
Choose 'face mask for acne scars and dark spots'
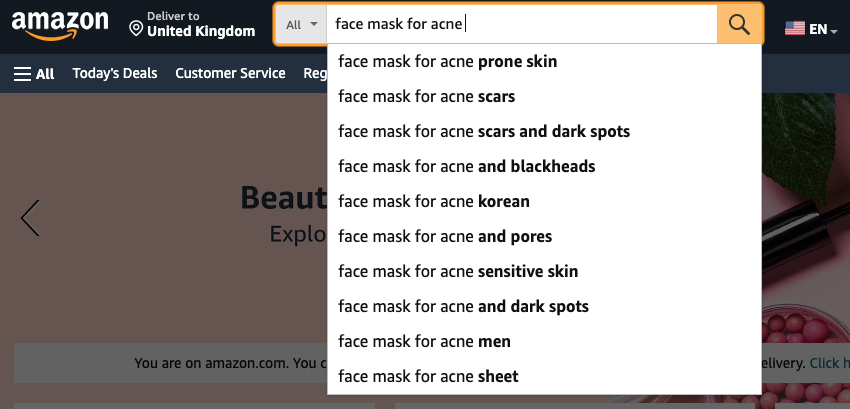(544, 131)
